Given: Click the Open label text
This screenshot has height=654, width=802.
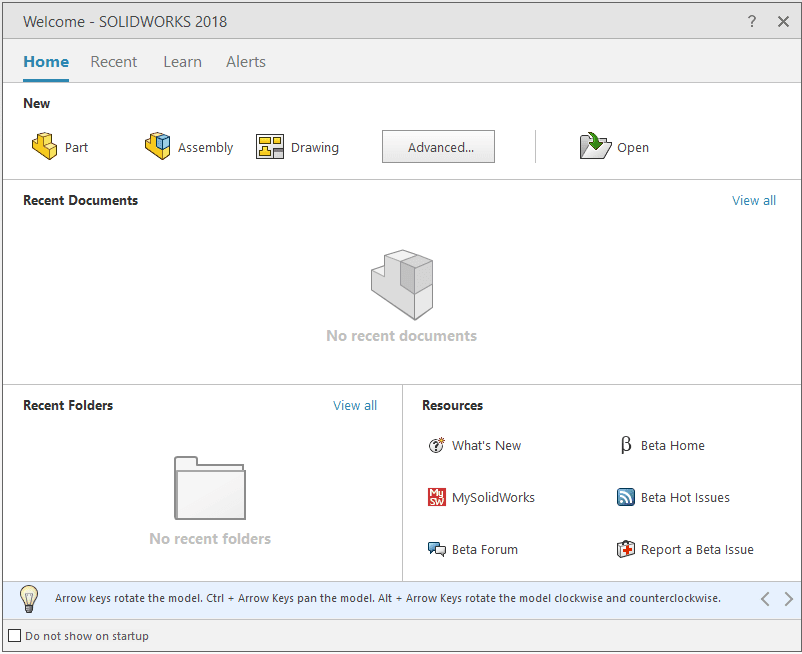Looking at the screenshot, I should click(633, 148).
